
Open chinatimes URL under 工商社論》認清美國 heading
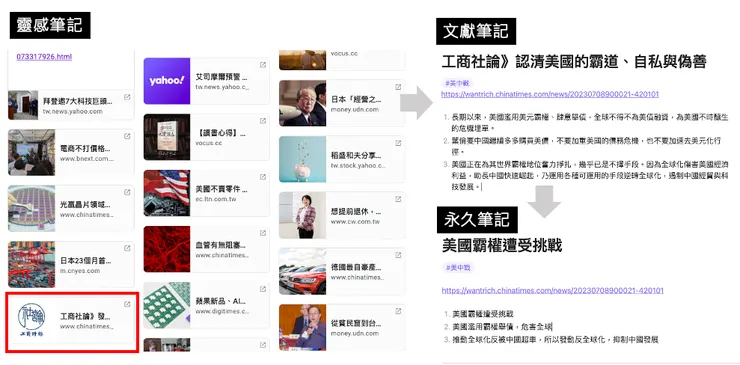pyautogui.click(x=550, y=94)
